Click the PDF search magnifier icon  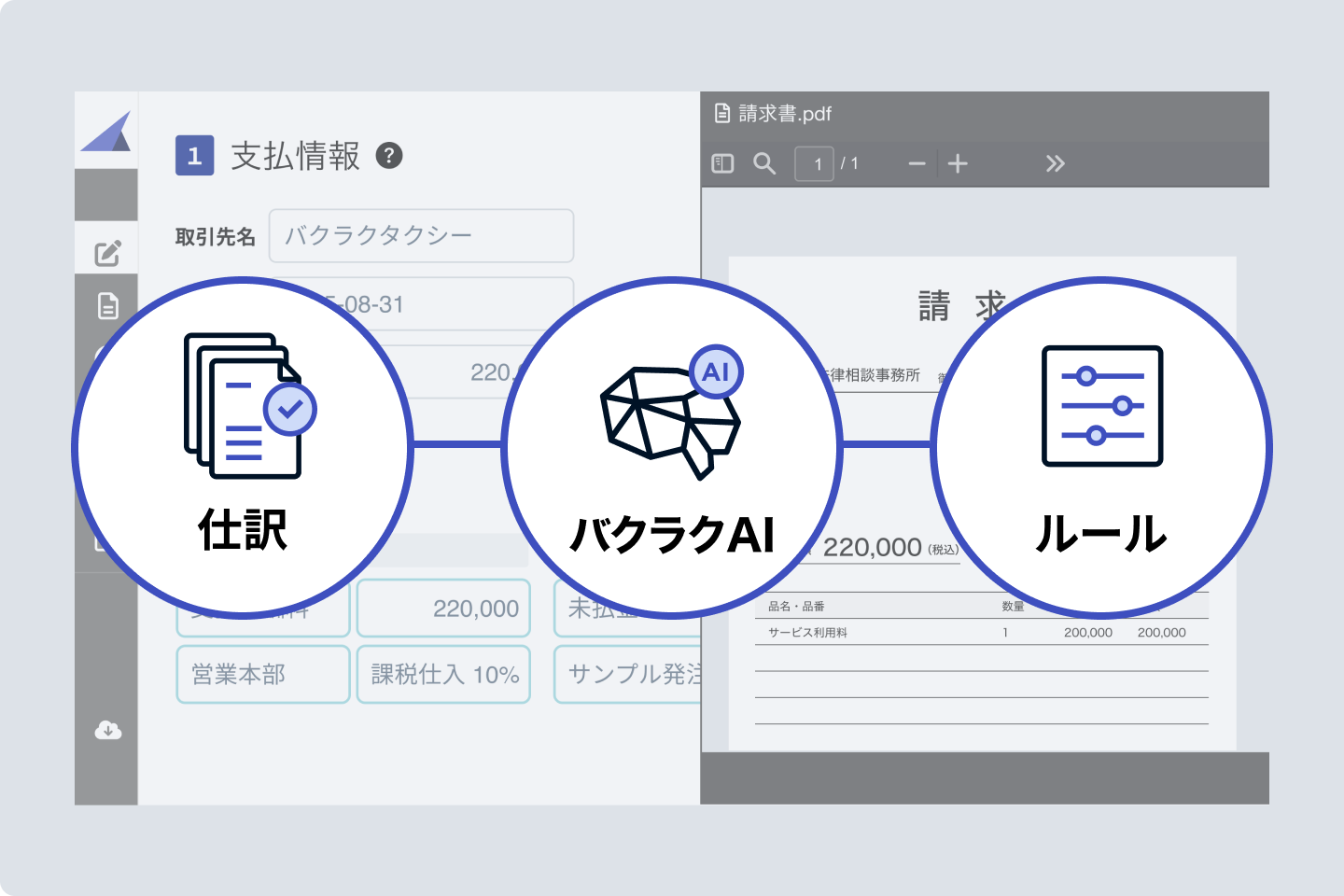click(764, 163)
